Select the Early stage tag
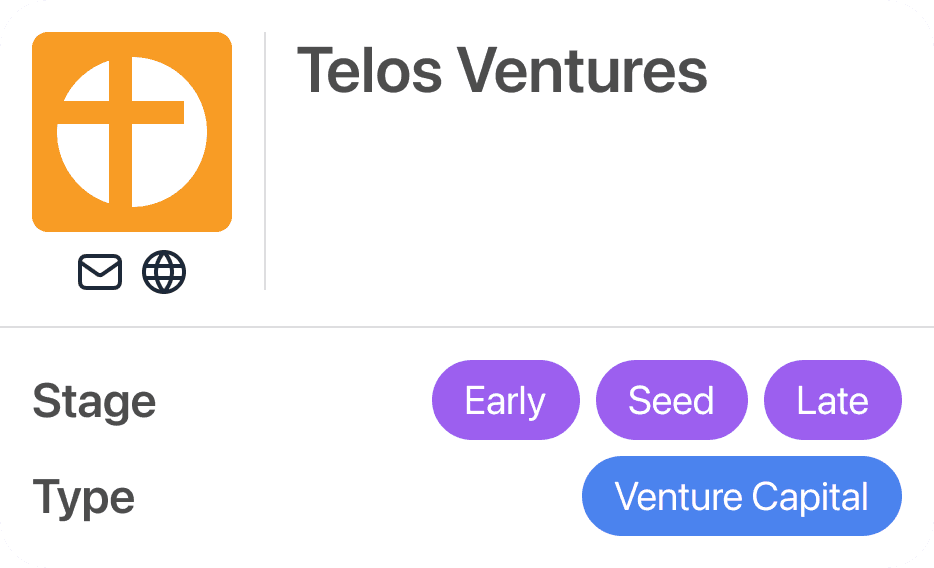 (505, 400)
